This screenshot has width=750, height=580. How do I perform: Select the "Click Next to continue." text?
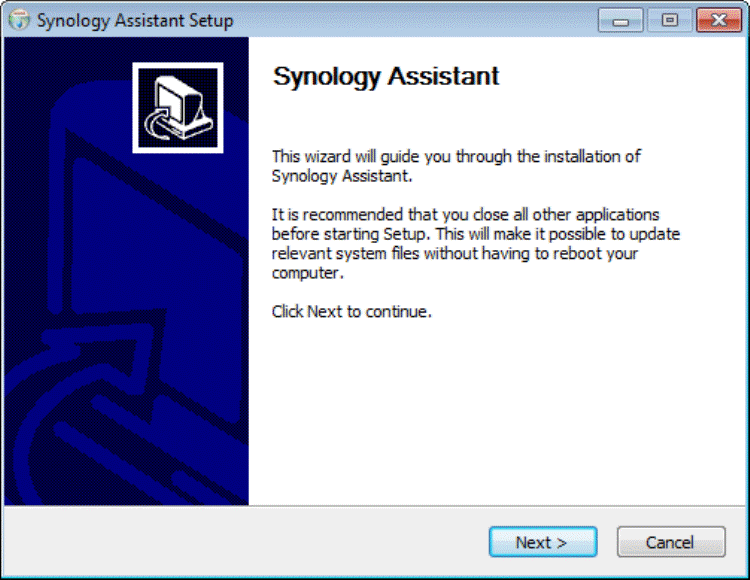pos(351,311)
